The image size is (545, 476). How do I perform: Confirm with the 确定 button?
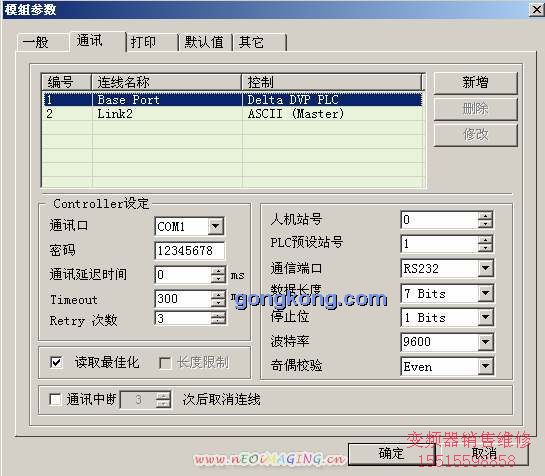tap(391, 453)
